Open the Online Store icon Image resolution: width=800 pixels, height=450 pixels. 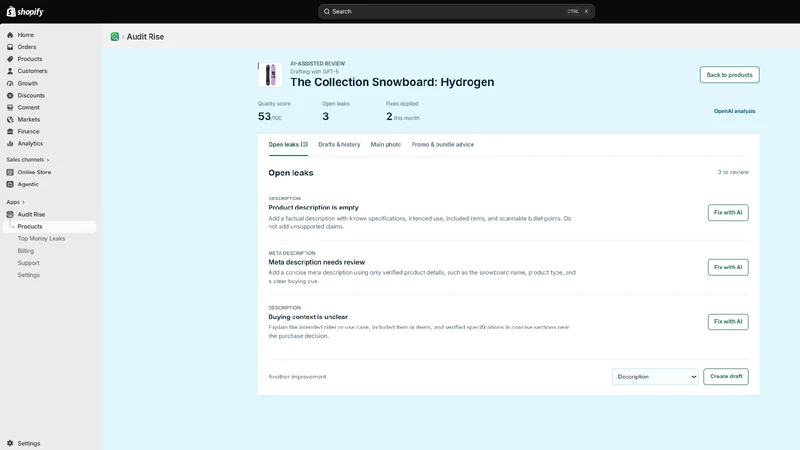10,172
